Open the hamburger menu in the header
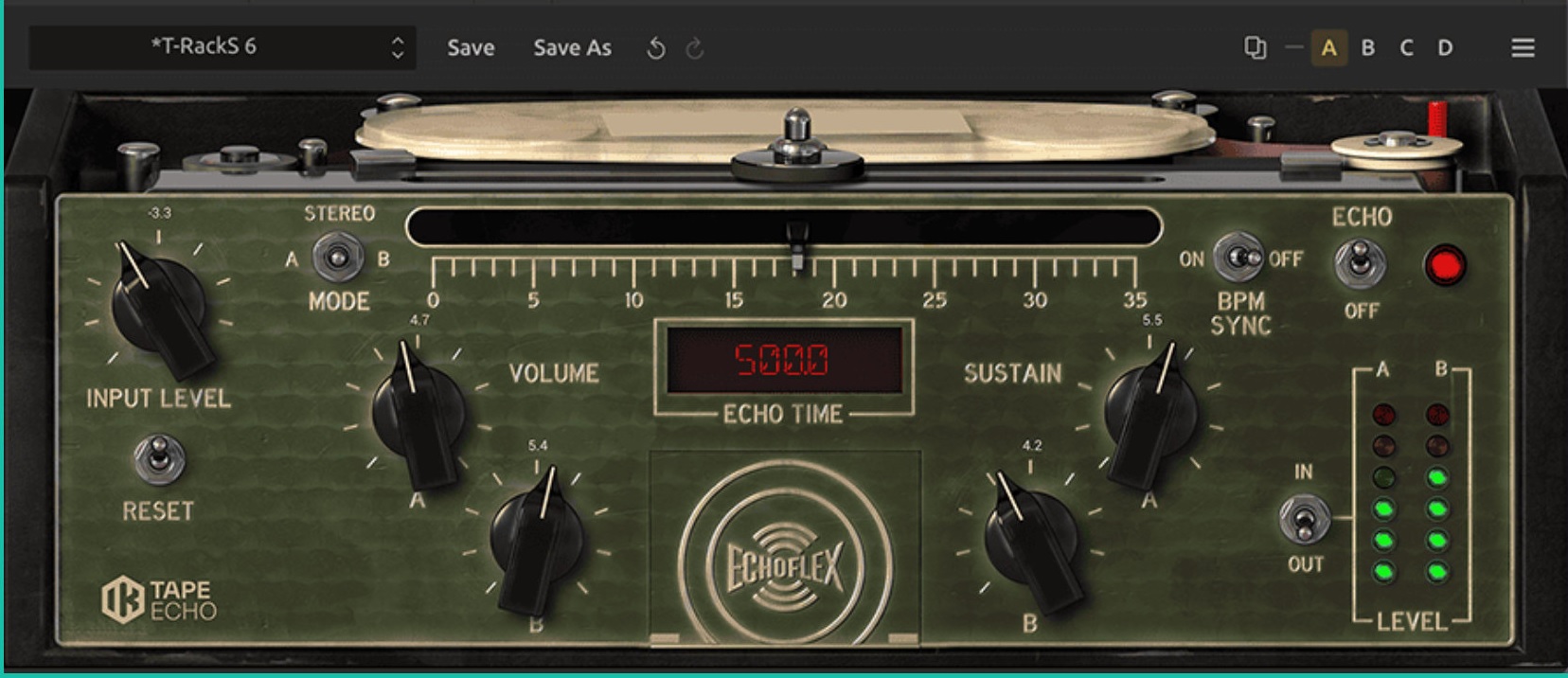The height and width of the screenshot is (678, 1568). [1523, 47]
